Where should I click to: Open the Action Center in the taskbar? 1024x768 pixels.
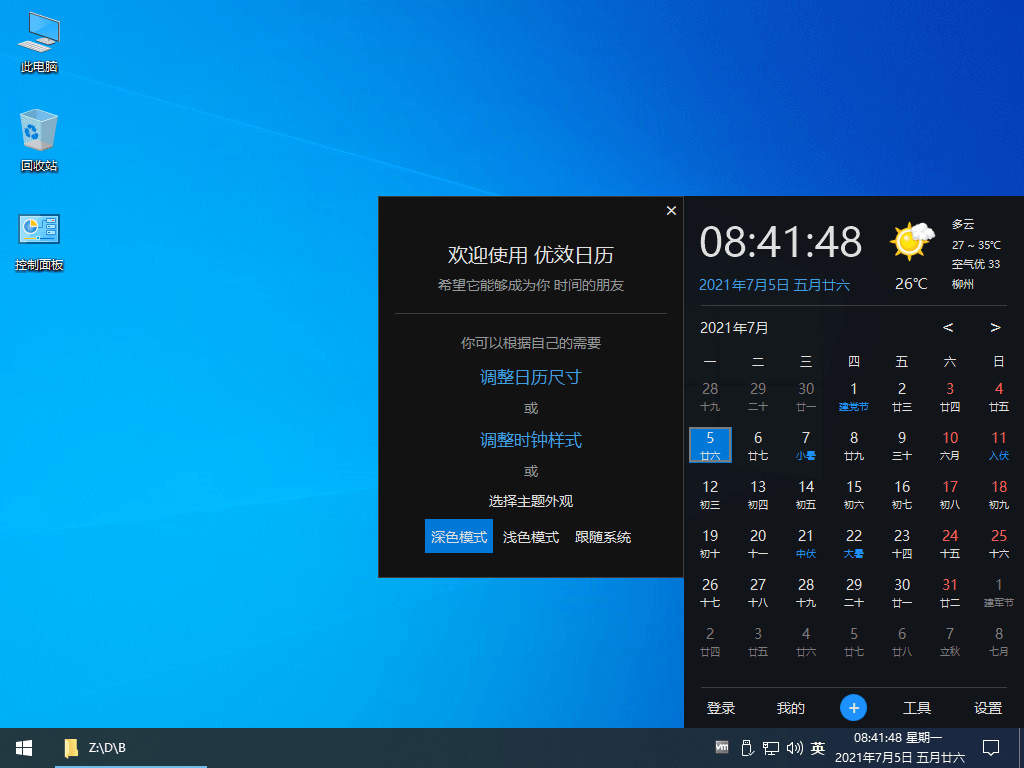tap(989, 747)
